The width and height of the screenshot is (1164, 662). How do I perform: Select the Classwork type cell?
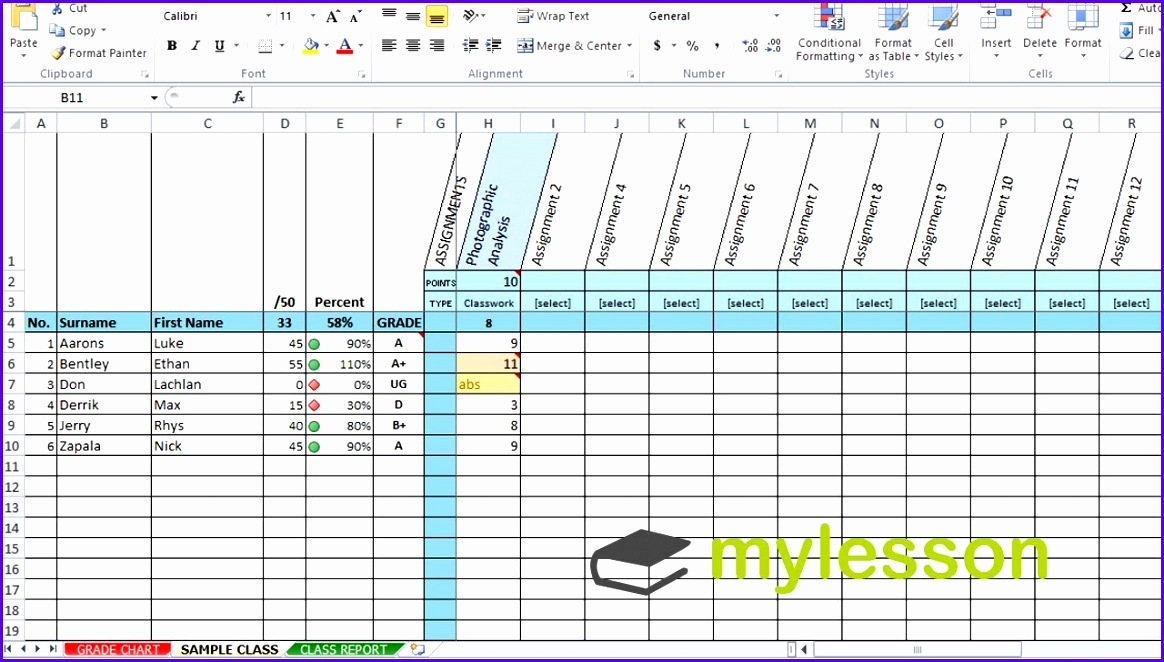pyautogui.click(x=488, y=303)
